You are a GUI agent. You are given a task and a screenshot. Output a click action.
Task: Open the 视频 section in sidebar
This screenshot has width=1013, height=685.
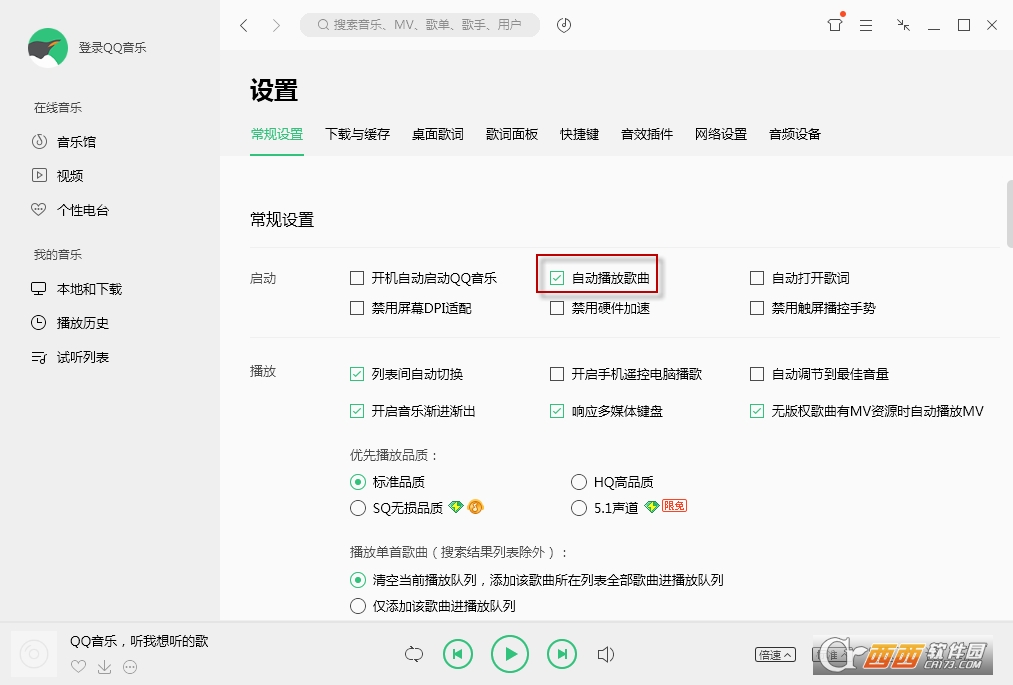point(69,175)
